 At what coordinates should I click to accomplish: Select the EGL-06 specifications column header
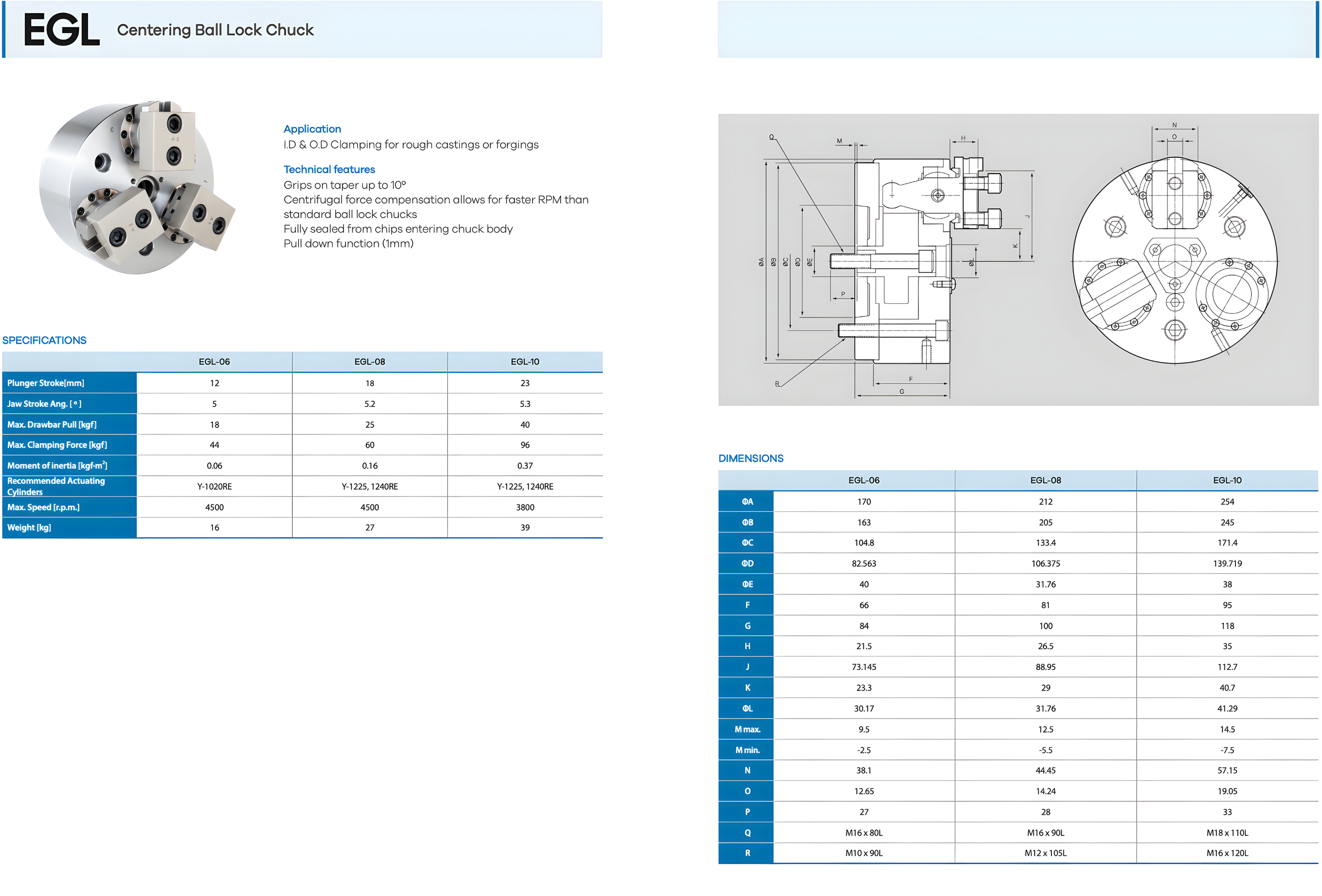pos(214,362)
